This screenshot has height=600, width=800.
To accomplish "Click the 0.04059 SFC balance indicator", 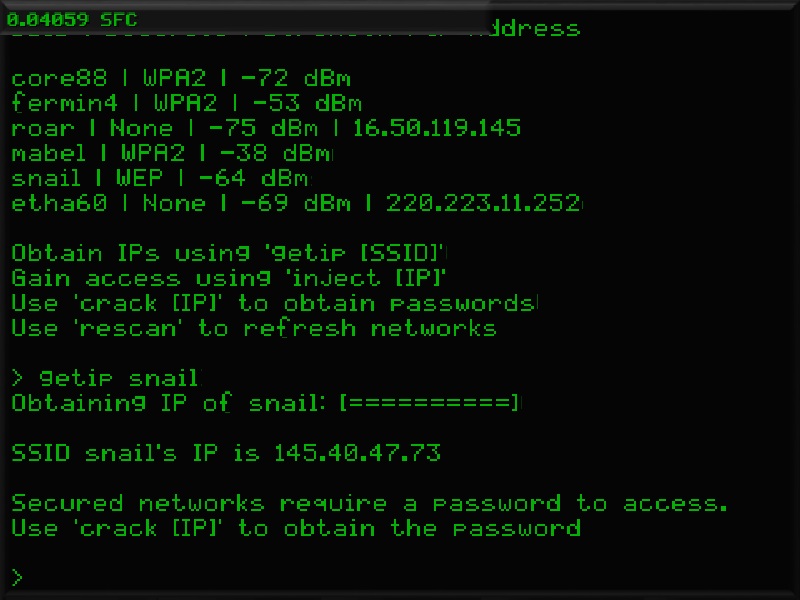I will [72, 20].
